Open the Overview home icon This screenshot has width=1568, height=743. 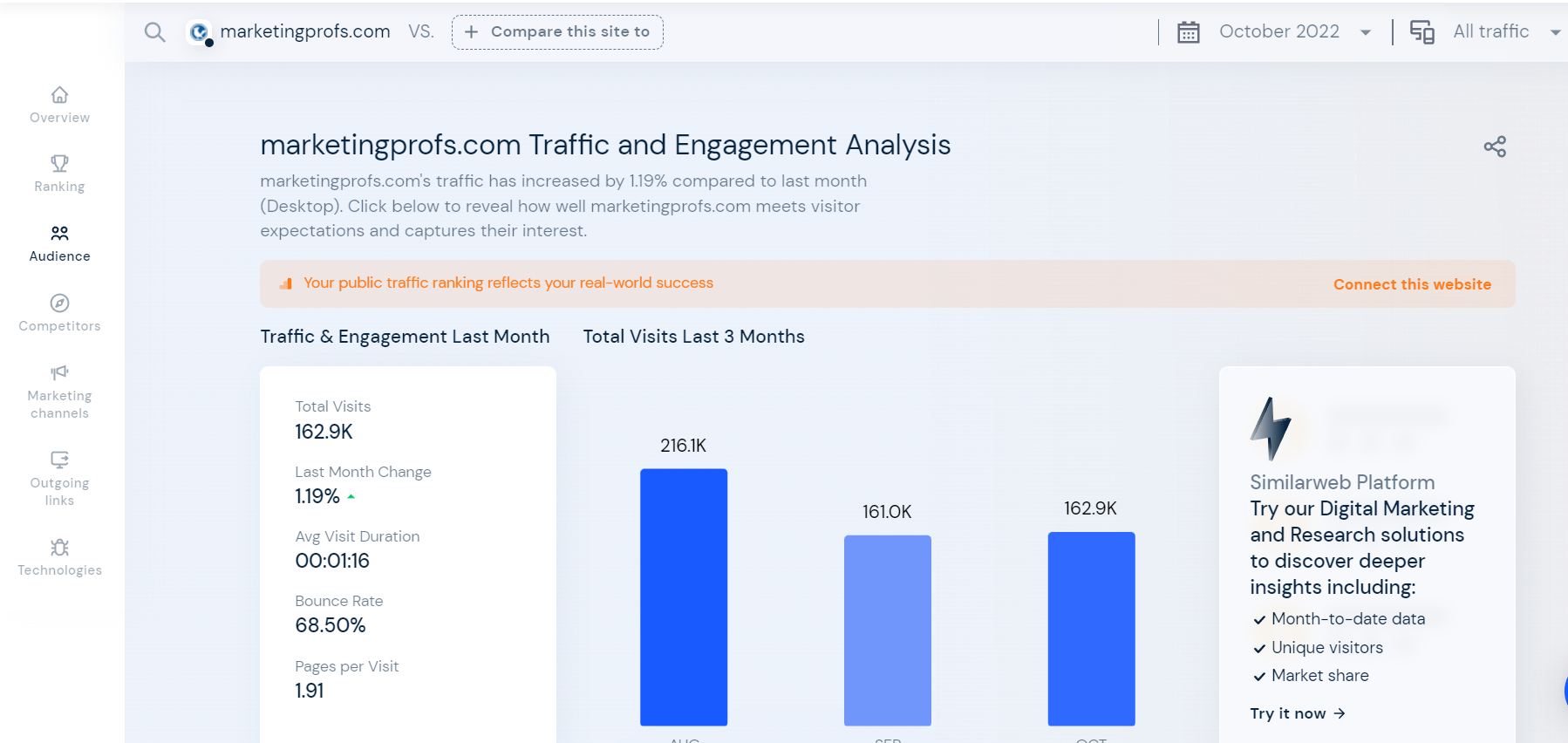pyautogui.click(x=59, y=95)
